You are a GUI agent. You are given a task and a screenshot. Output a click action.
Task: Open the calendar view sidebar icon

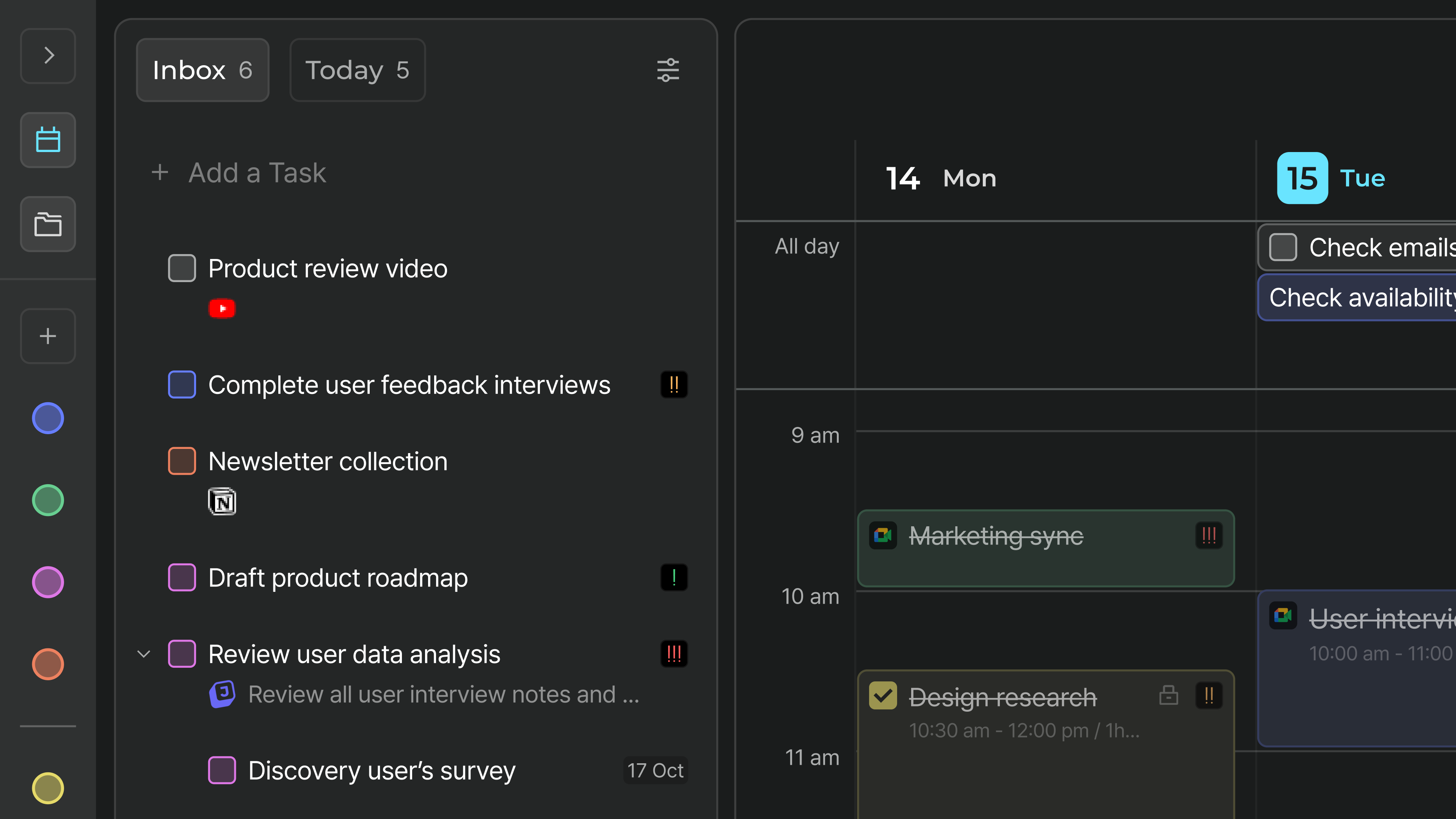[48, 140]
